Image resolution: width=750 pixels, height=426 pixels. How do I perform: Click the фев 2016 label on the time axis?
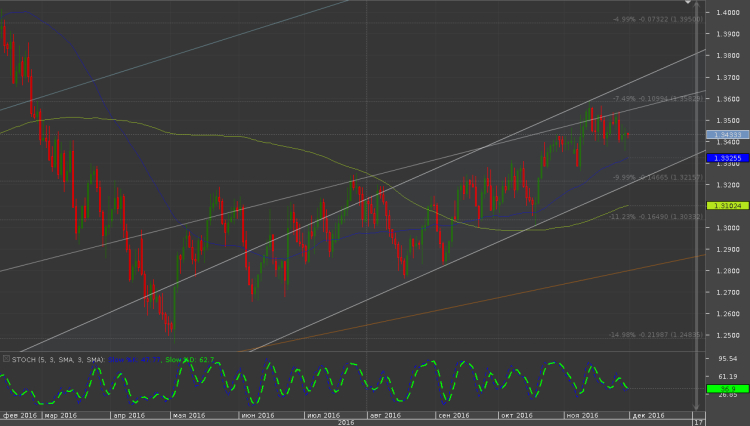pos(20,415)
